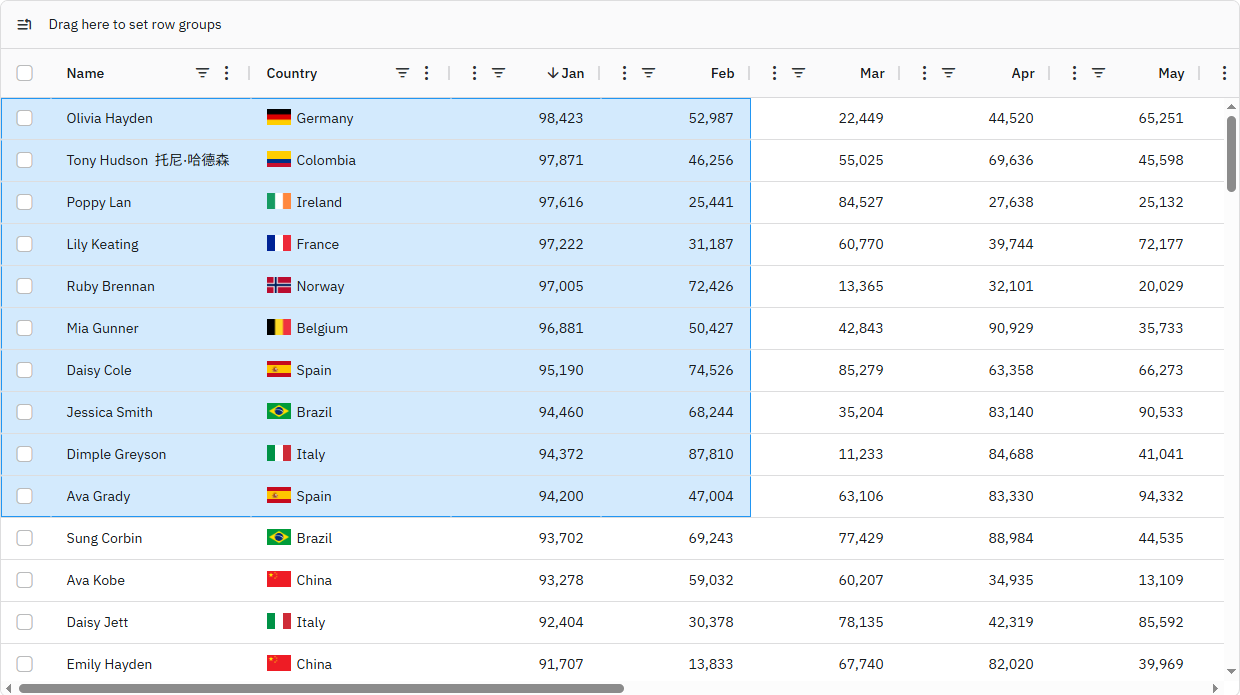Click the Germany cell in the Country column

coord(325,118)
